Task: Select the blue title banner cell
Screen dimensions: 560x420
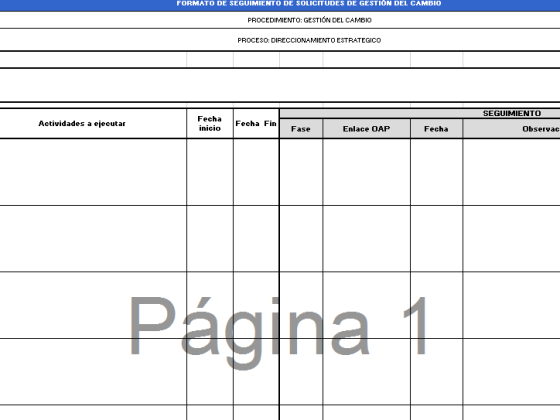Action: point(280,5)
